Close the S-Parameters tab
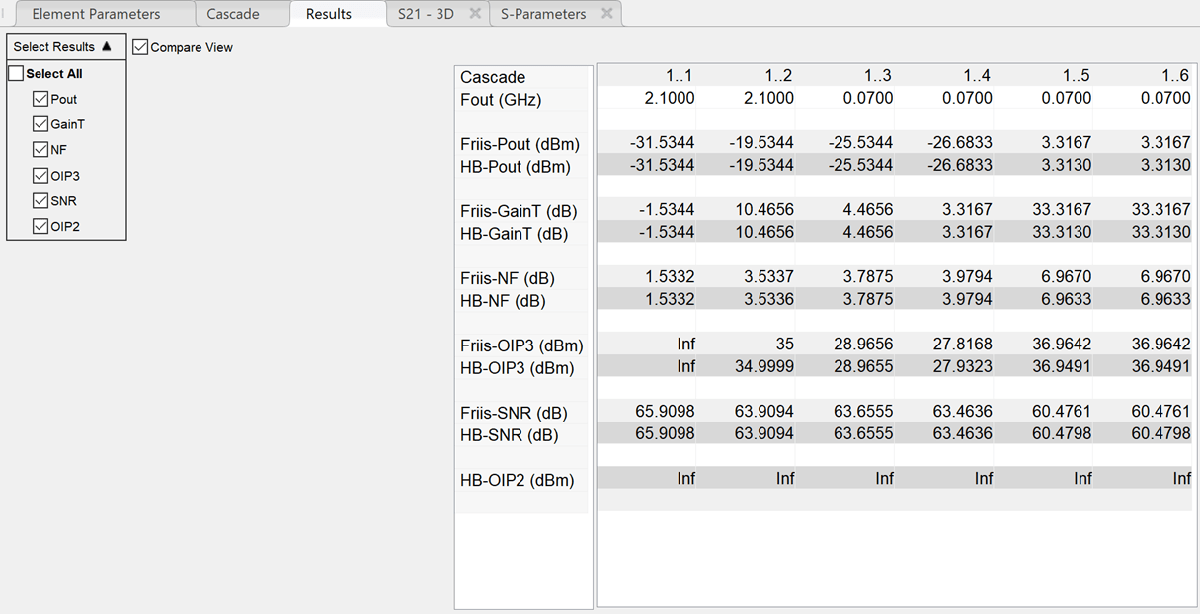The width and height of the screenshot is (1200, 614). pos(606,14)
